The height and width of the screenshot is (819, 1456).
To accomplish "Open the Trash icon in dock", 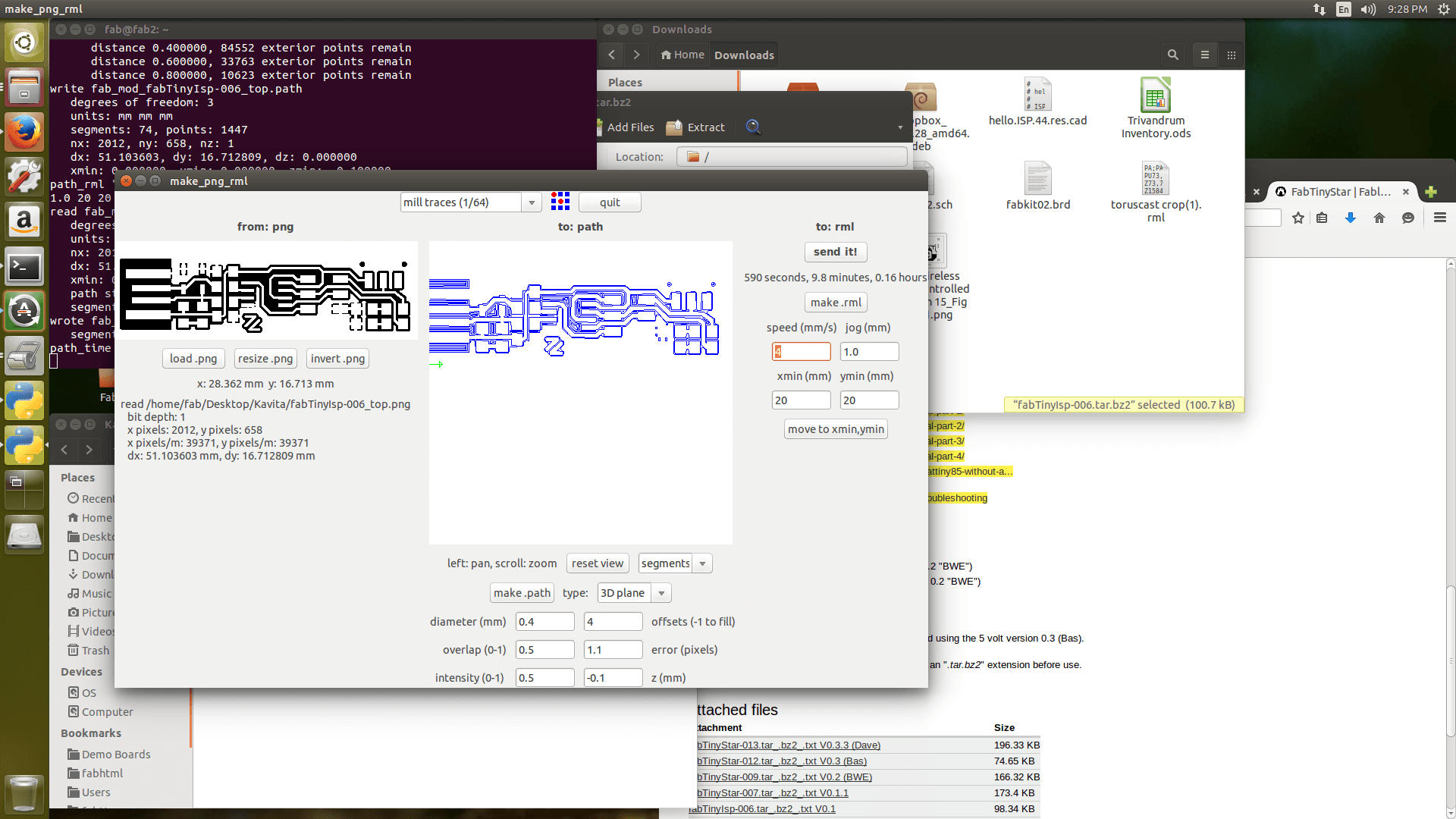I will (x=24, y=795).
